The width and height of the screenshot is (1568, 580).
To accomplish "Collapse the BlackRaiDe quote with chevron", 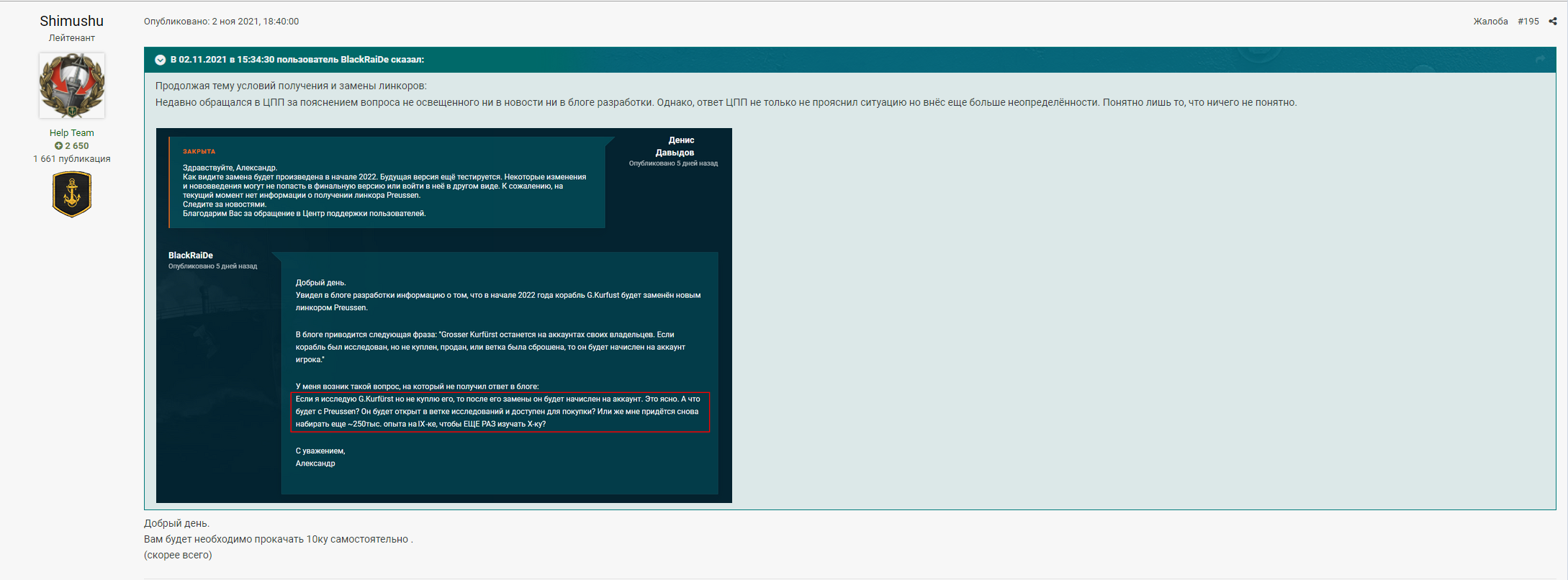I will tap(161, 60).
